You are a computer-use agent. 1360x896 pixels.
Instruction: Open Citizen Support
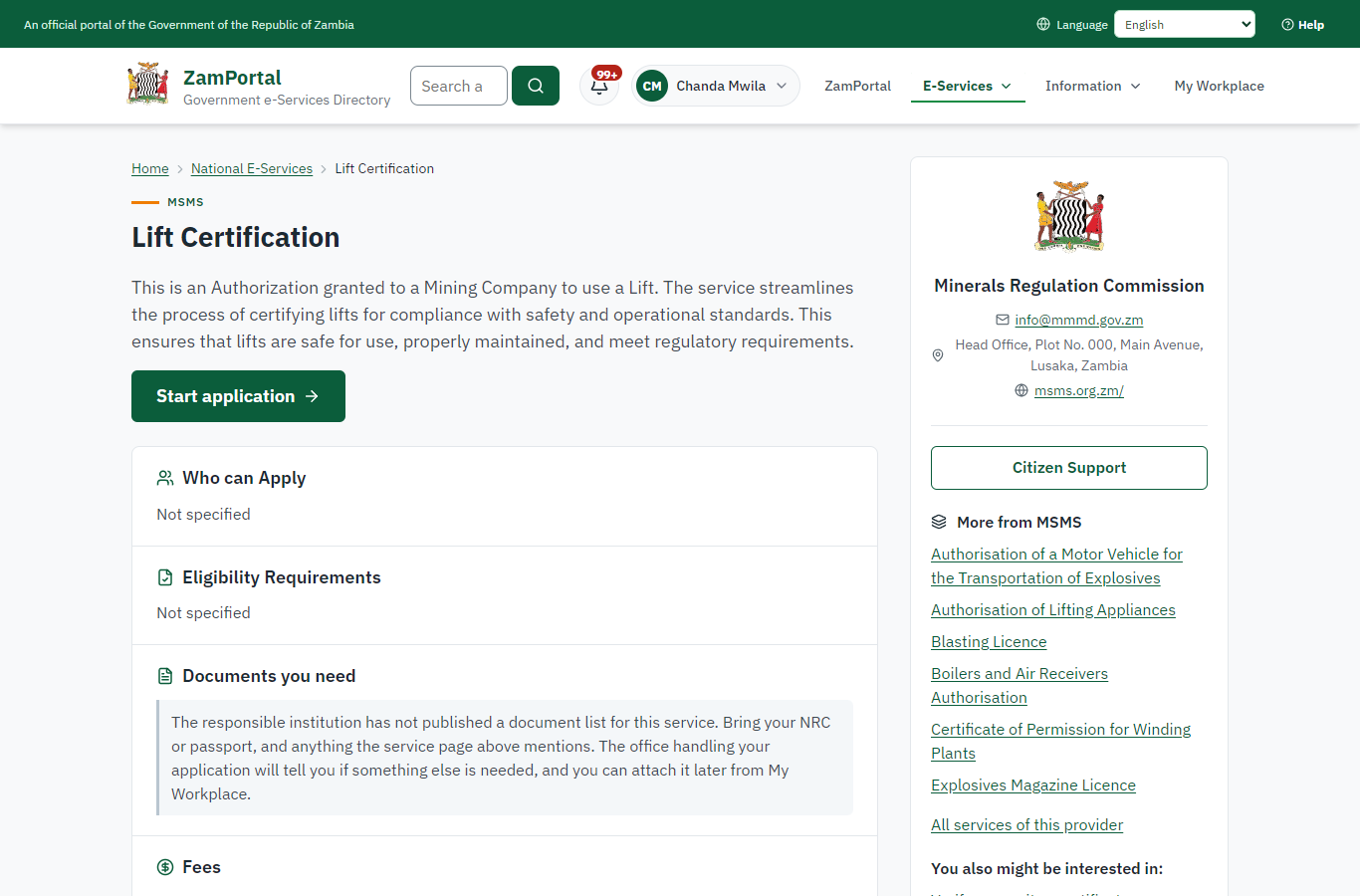(1069, 468)
